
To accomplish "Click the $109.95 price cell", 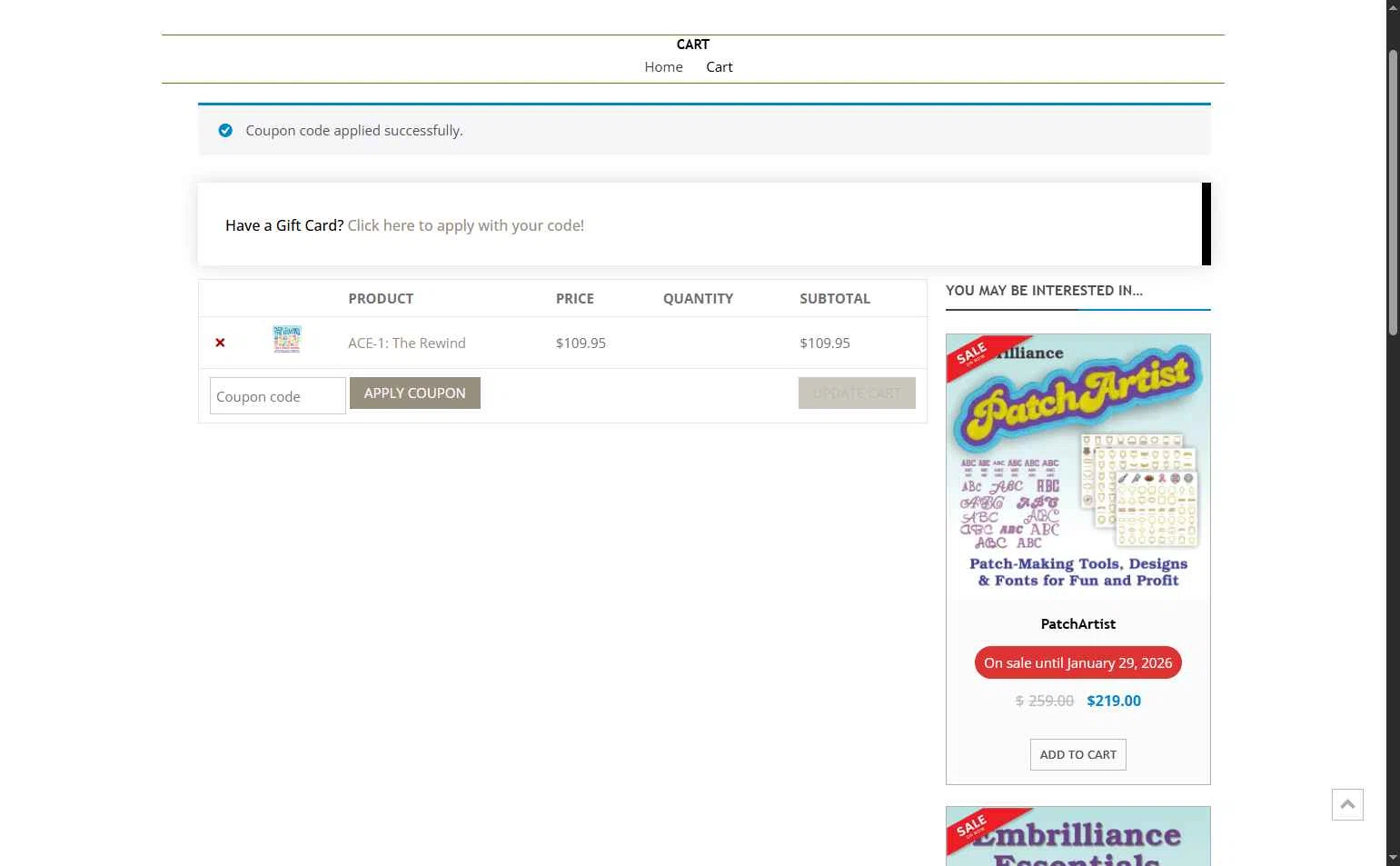I will coord(581,343).
